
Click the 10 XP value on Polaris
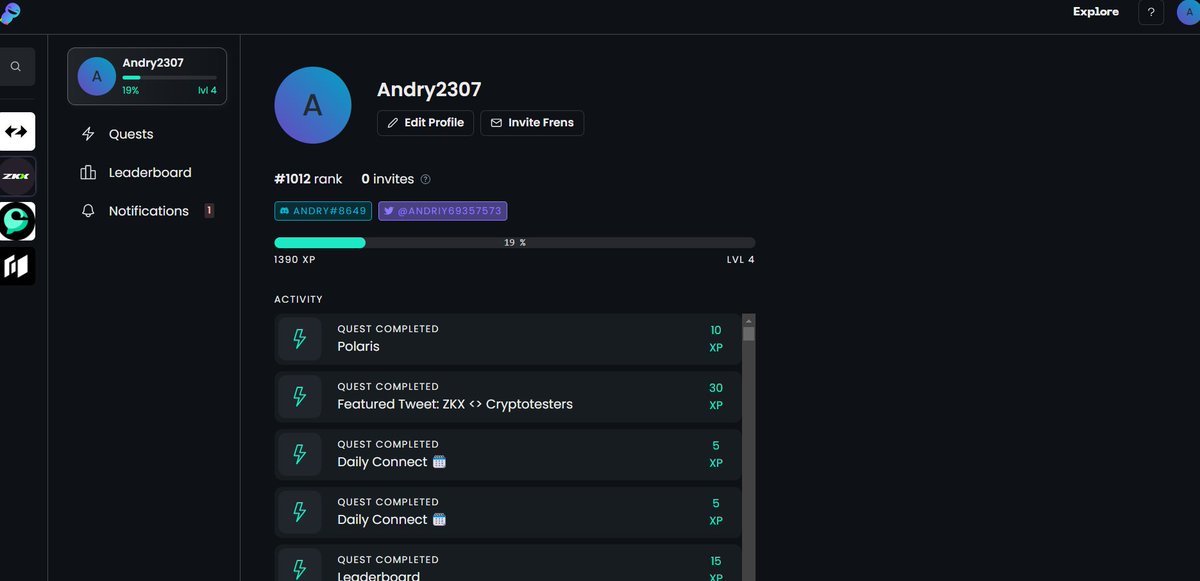(715, 339)
